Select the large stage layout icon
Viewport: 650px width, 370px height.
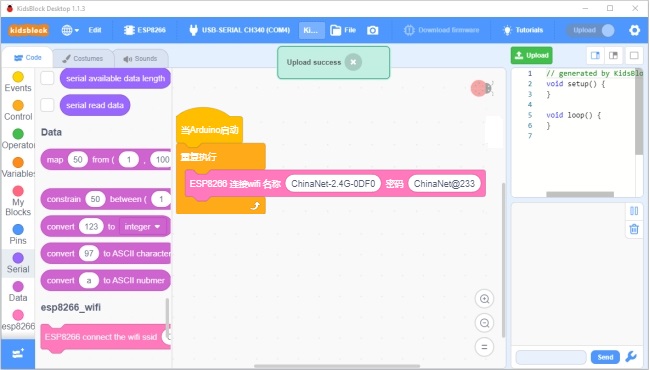pos(614,56)
